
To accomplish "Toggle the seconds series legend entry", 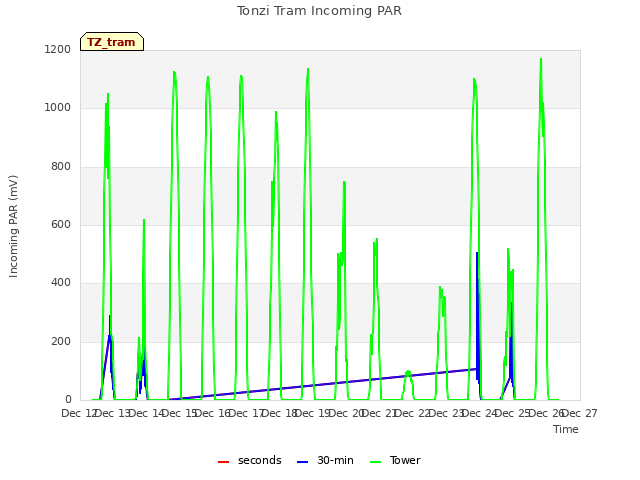I will pyautogui.click(x=250, y=460).
